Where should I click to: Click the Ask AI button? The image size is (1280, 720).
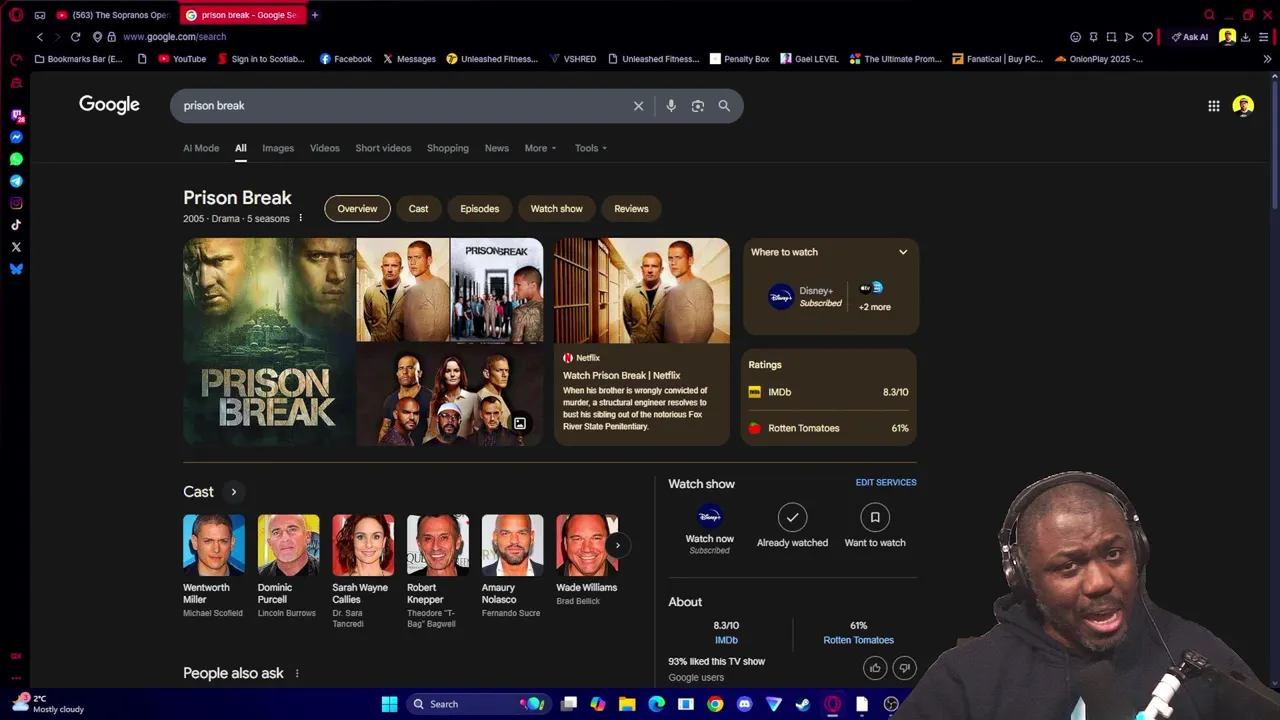pos(1189,37)
